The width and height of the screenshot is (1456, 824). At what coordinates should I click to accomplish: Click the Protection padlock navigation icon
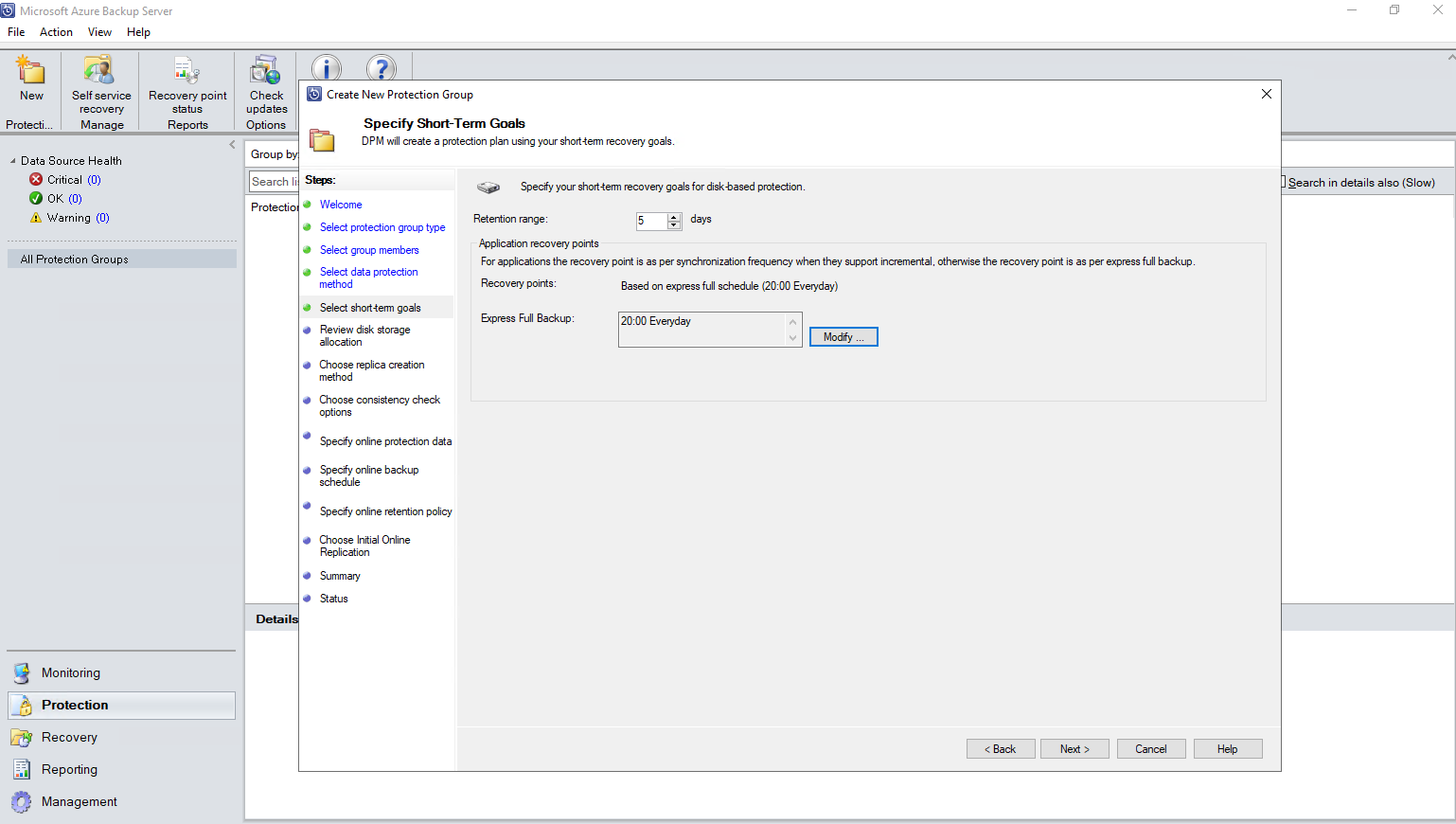[22, 706]
